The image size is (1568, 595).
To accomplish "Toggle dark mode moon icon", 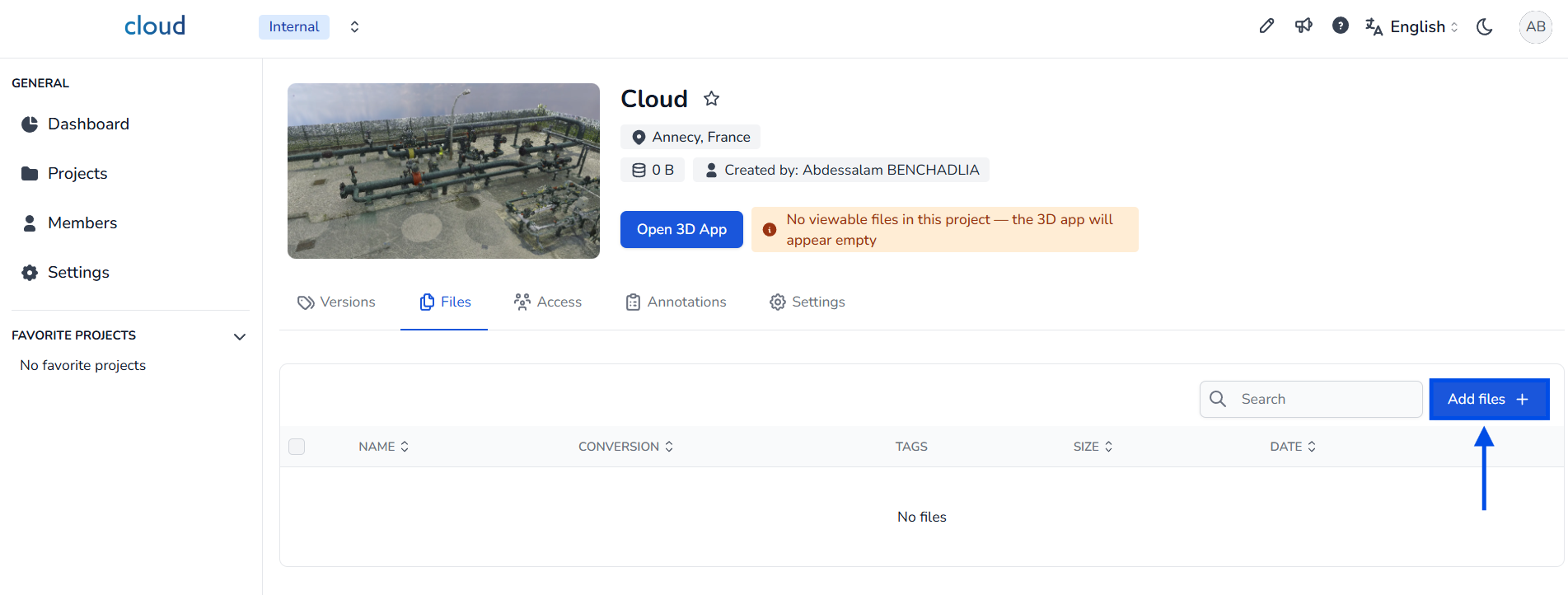I will coord(1485,26).
